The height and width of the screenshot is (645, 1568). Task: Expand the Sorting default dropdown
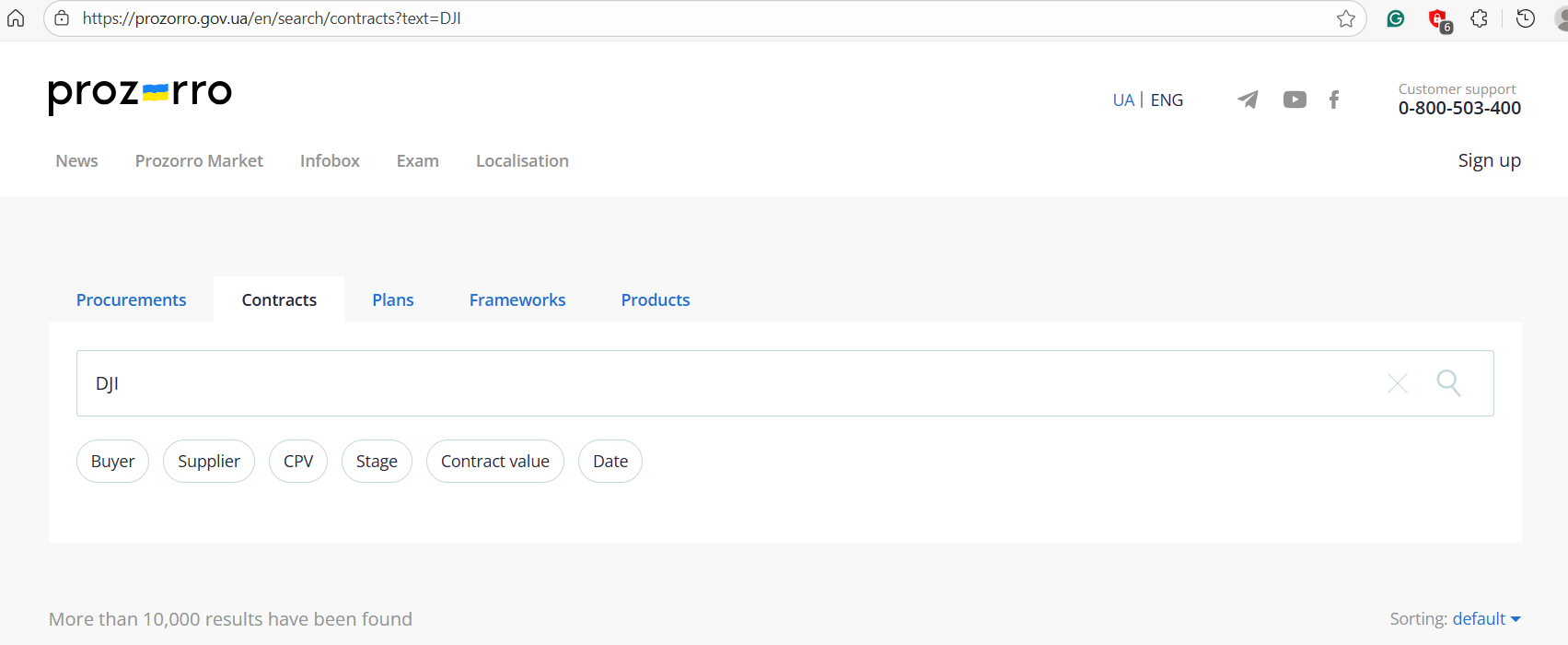coord(1486,619)
